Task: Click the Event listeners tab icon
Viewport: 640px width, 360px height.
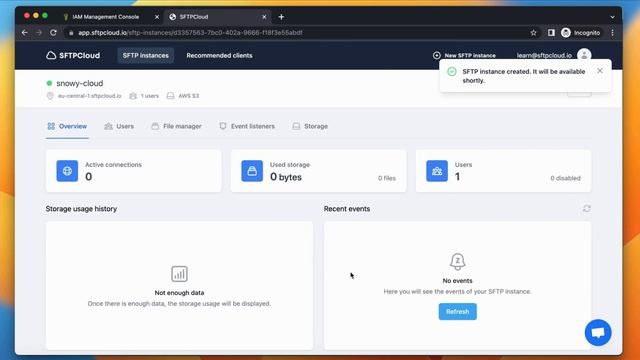Action: pyautogui.click(x=223, y=126)
